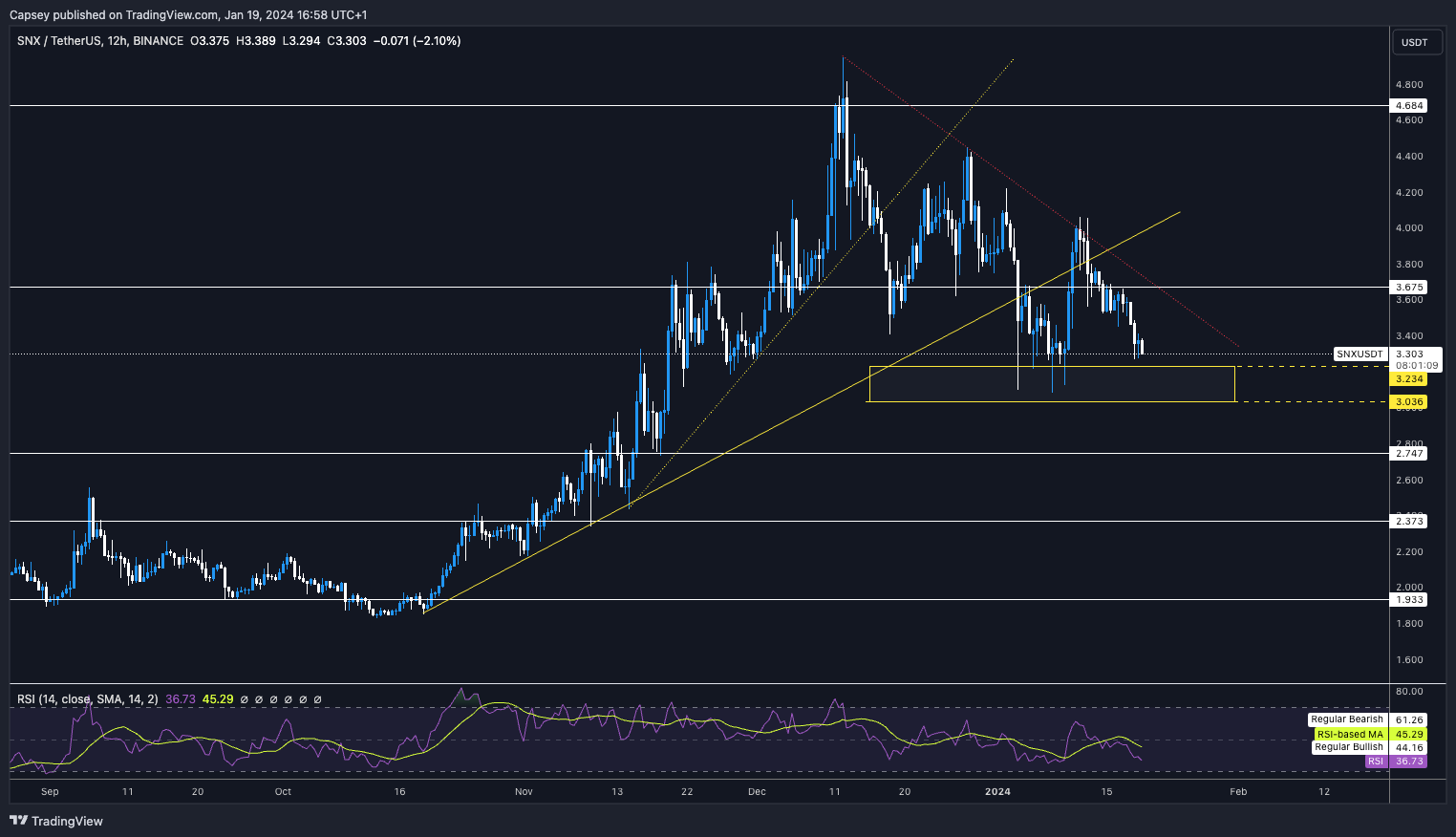Click the yellow 3.234 price label
The image size is (1456, 837).
1410,379
